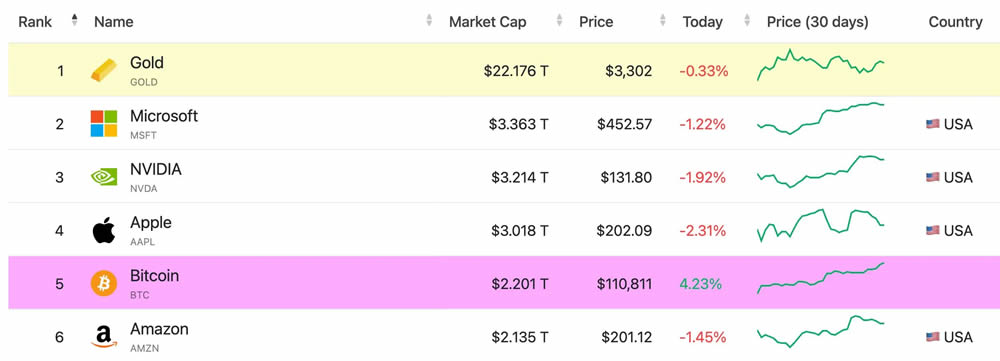This screenshot has height=361, width=1000.
Task: Select the Country column header
Action: pos(955,22)
